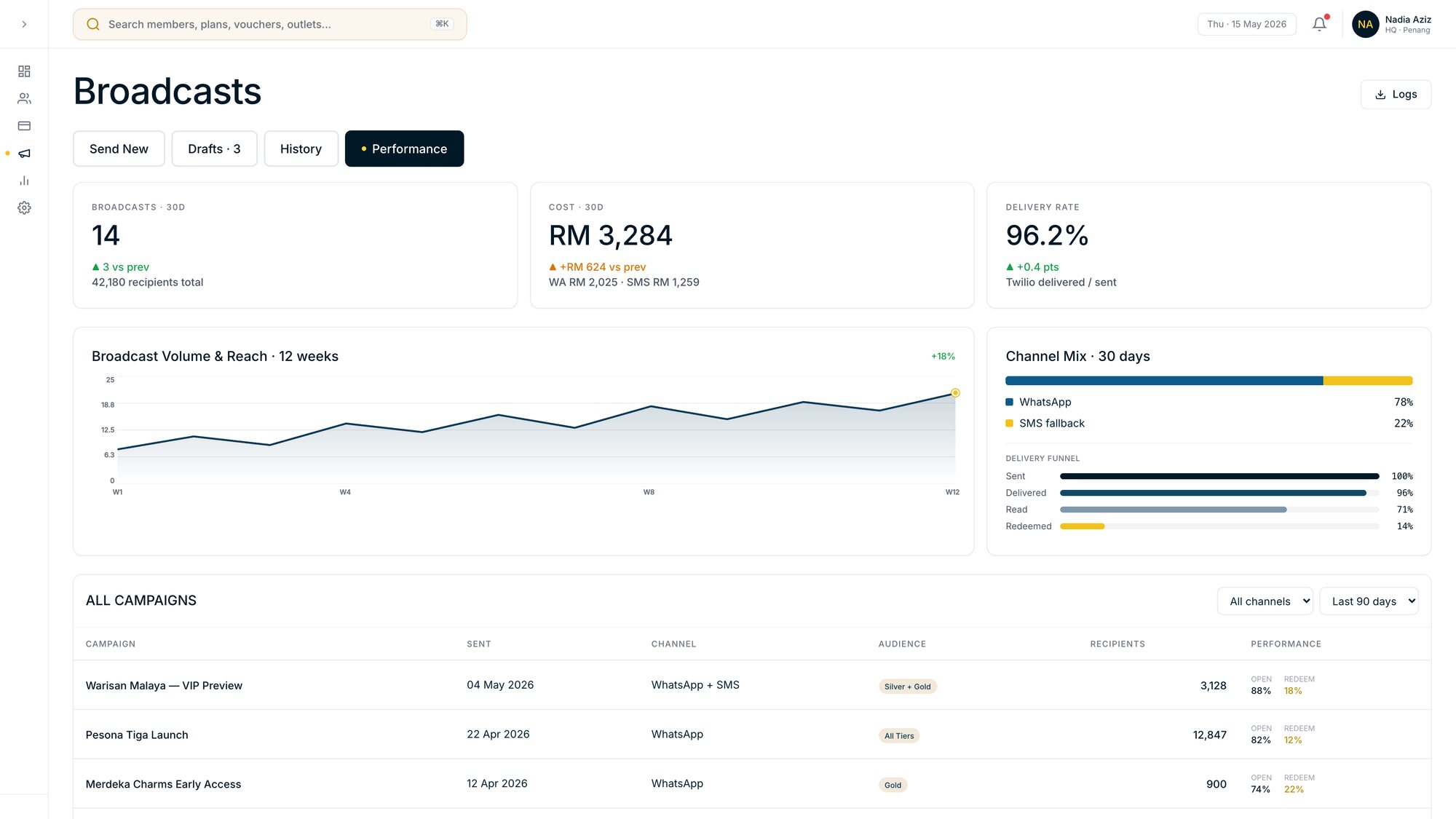This screenshot has width=1456, height=819.
Task: Click the RM 3,284 cost value
Action: click(610, 235)
